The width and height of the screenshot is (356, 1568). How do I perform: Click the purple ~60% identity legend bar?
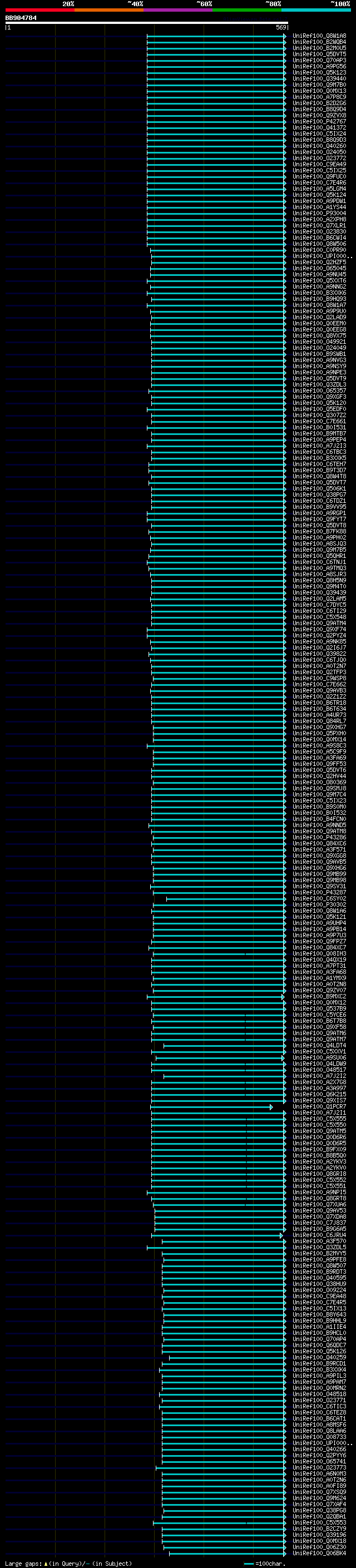tap(177, 11)
